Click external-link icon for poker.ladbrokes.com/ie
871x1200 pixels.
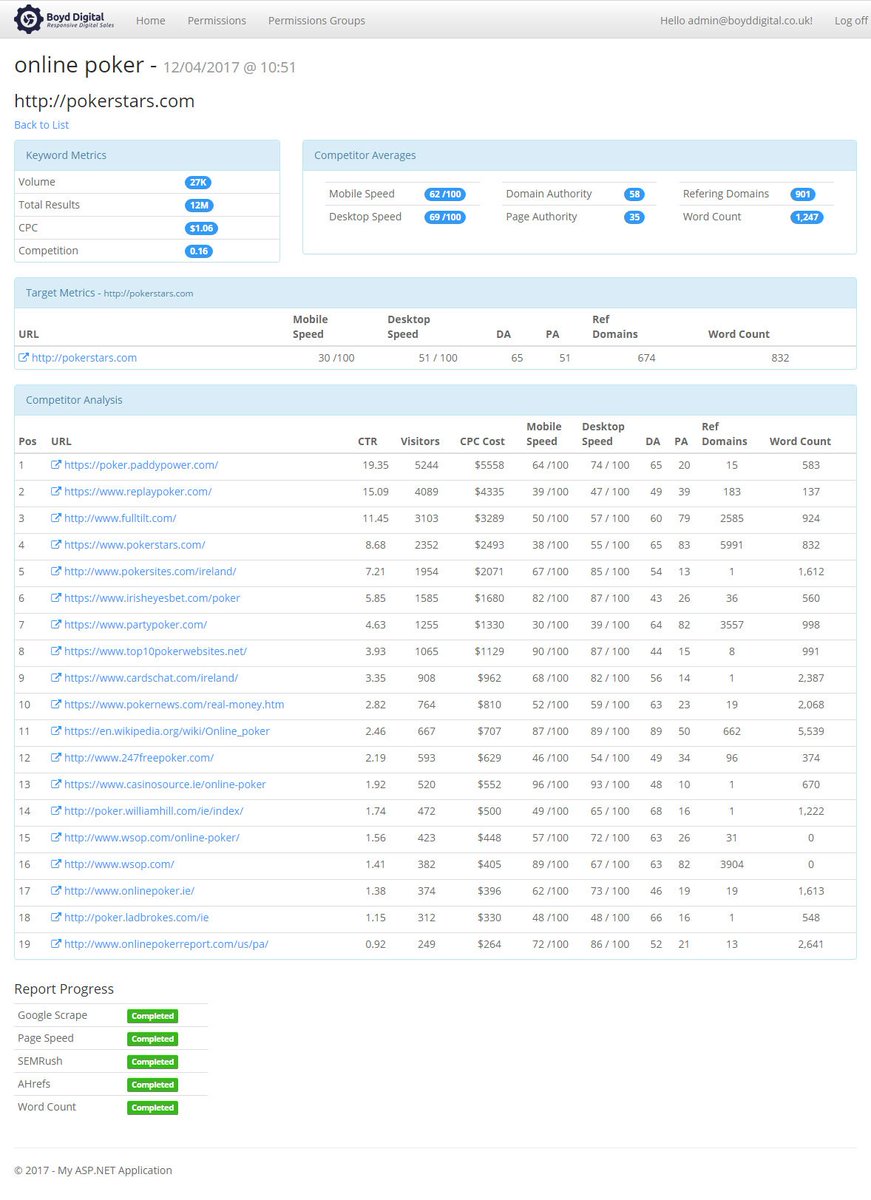(56, 917)
